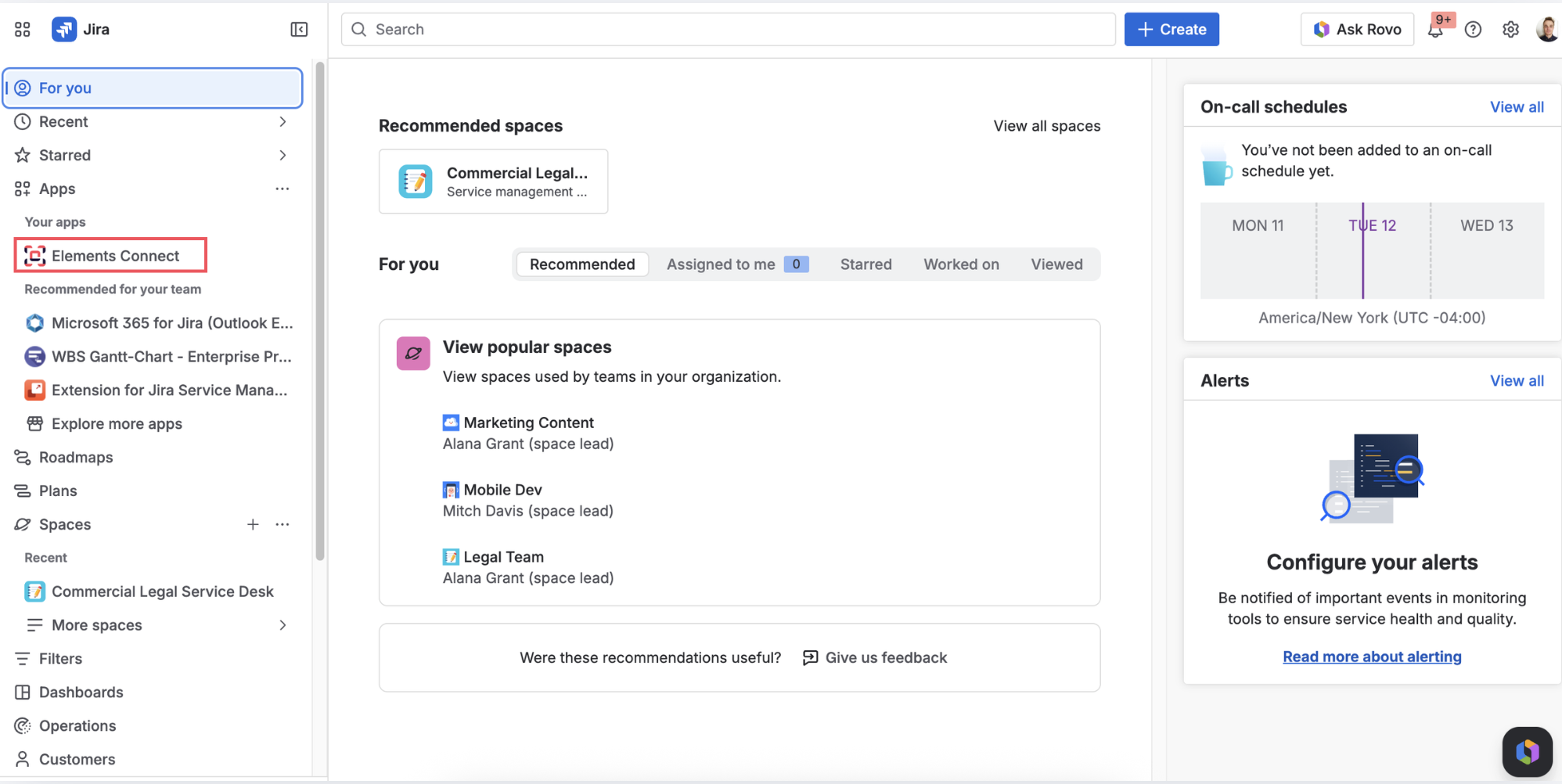
Task: Switch to the Worked on tab
Action: coord(961,264)
